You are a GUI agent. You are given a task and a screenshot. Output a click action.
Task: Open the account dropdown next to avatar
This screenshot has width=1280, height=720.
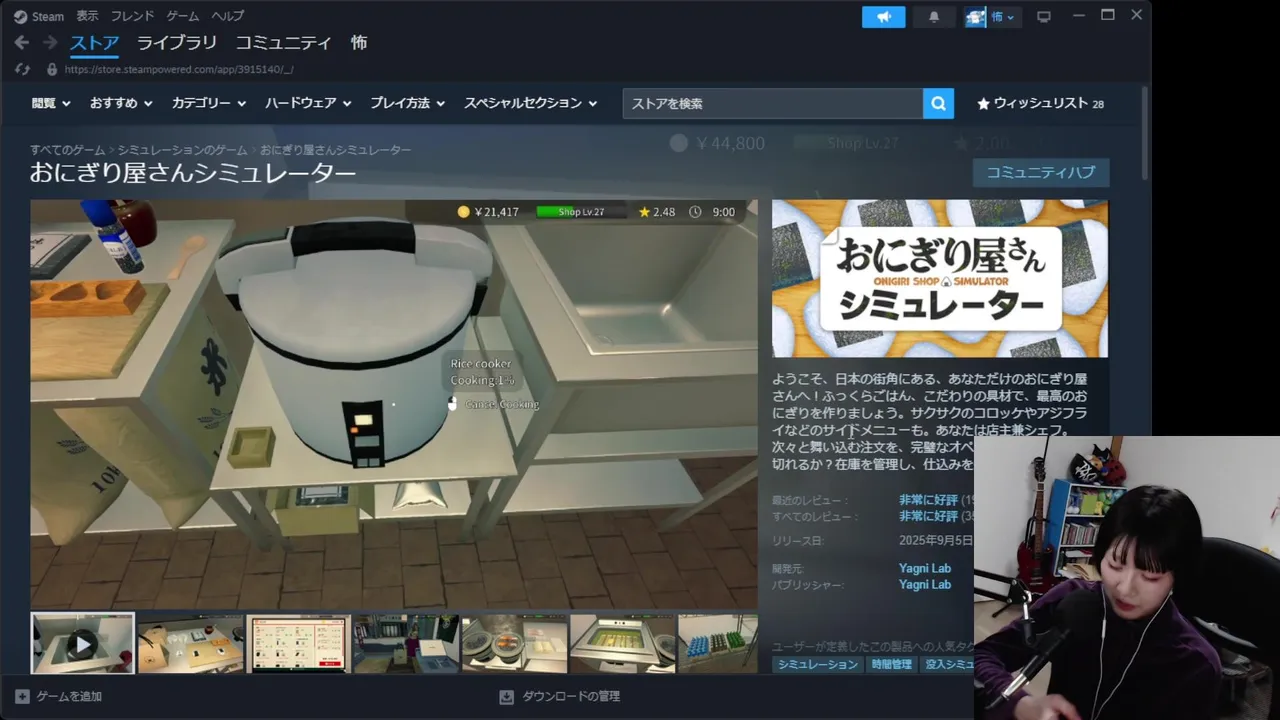tap(1003, 17)
